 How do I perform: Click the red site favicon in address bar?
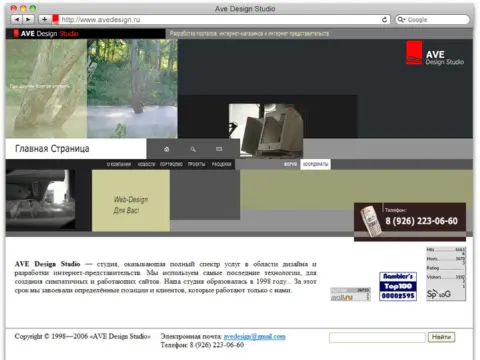pyautogui.click(x=55, y=19)
